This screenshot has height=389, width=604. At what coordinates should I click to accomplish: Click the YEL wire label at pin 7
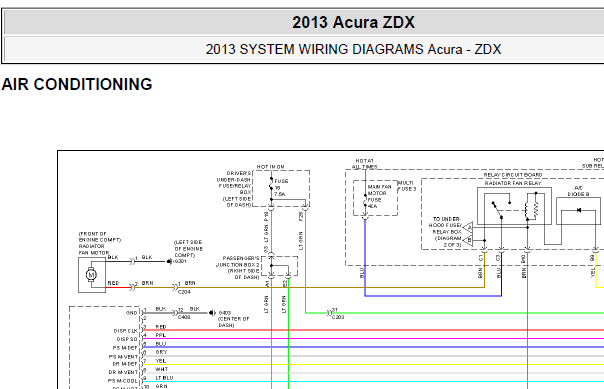click(x=161, y=361)
